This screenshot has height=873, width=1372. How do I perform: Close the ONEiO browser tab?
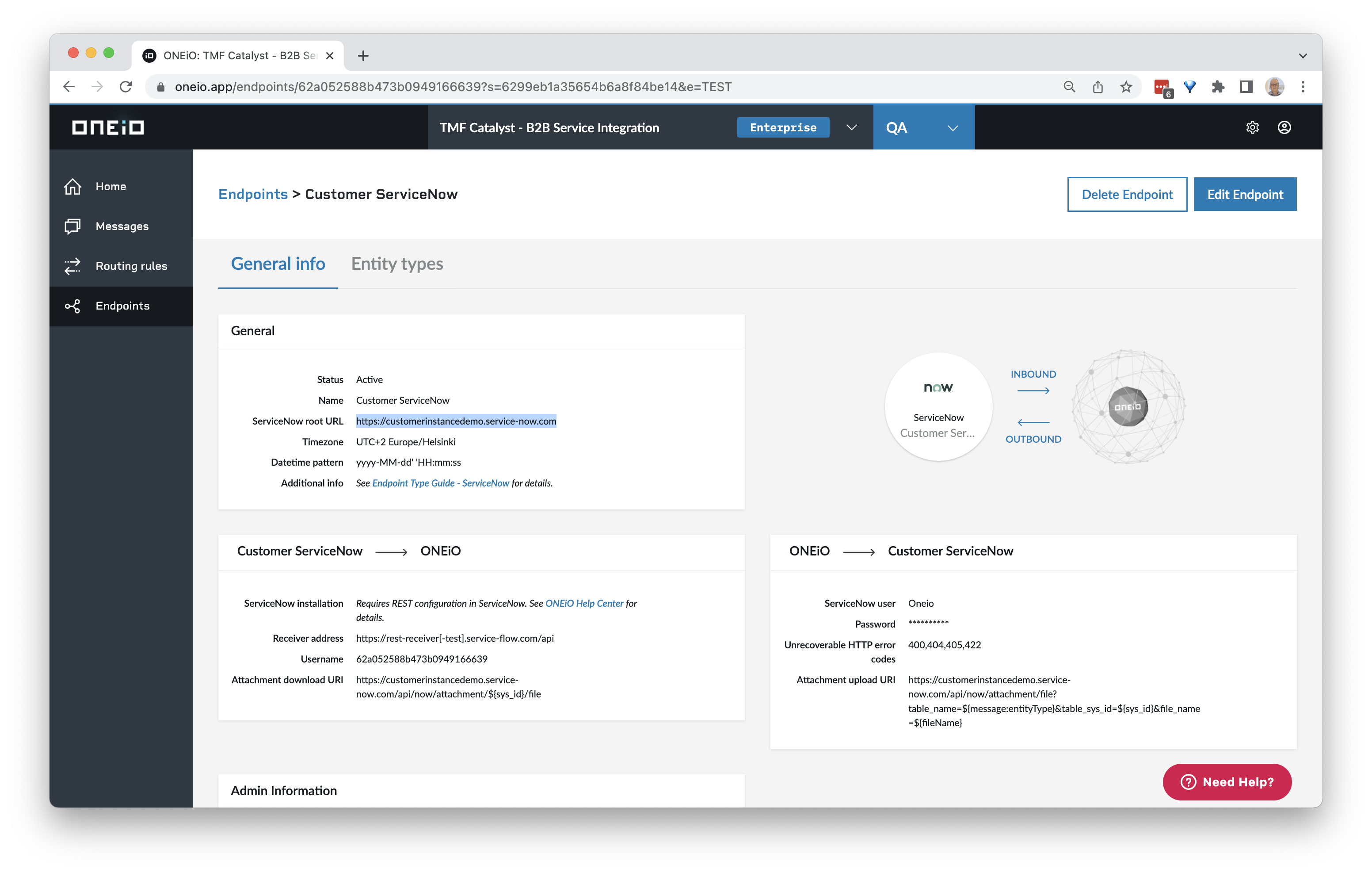[329, 56]
